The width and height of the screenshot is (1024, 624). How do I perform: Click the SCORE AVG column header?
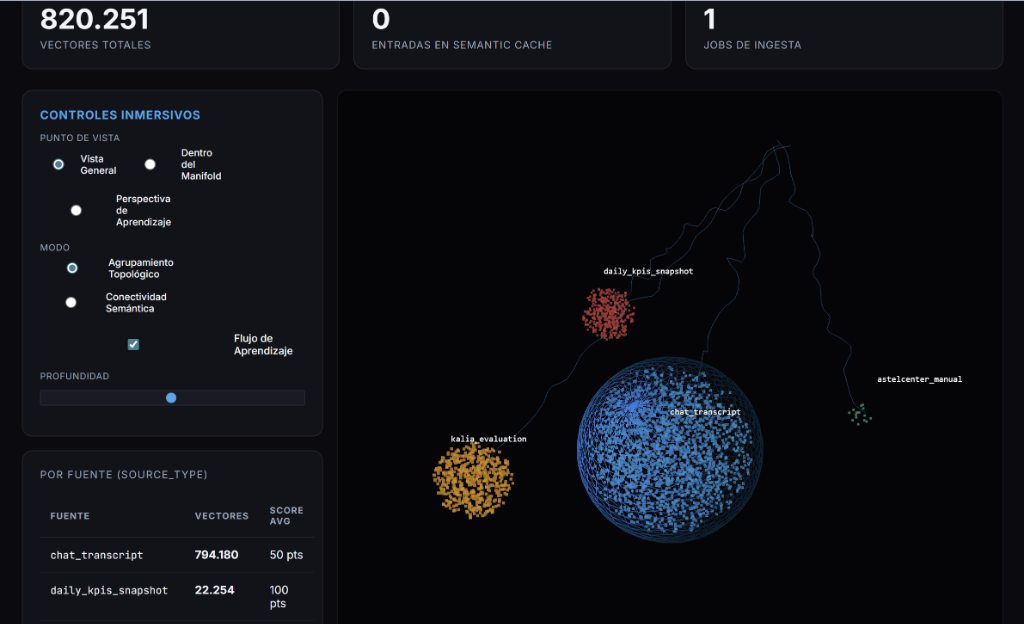tap(286, 516)
